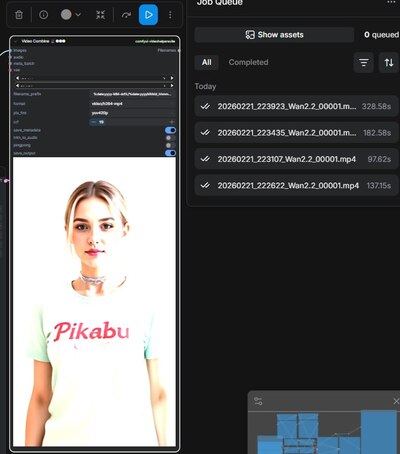Viewport: 400px width, 454px height.
Task: Open node color dropdown chevron
Action: (x=78, y=15)
